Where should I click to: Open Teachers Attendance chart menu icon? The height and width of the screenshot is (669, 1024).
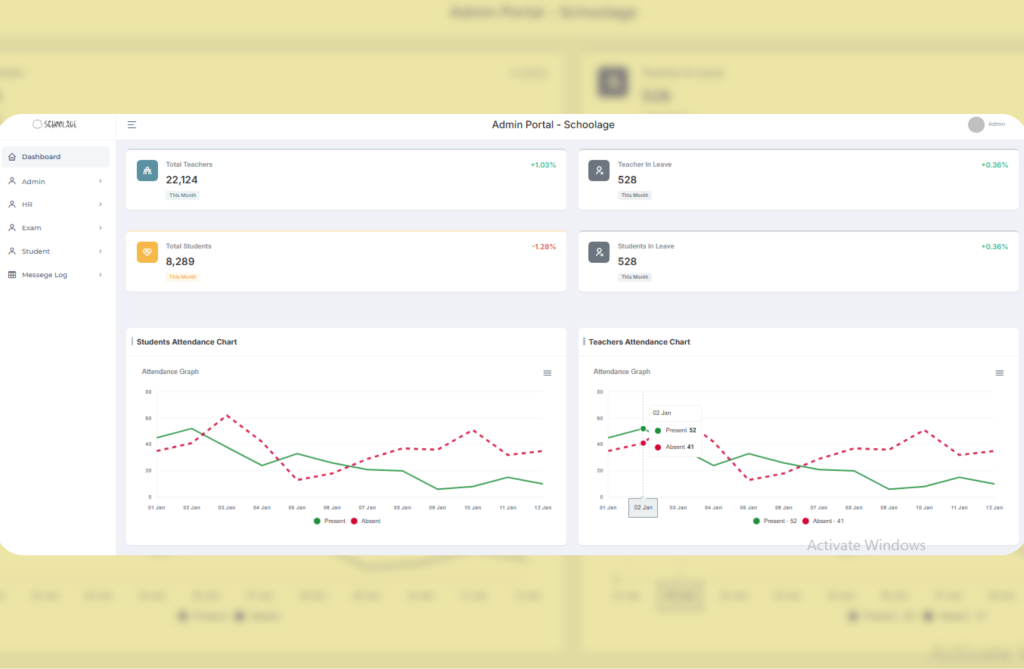(x=999, y=373)
